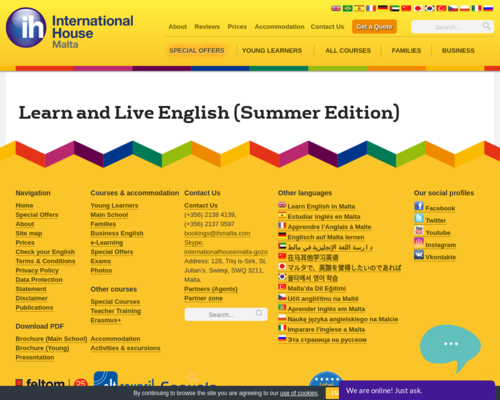
Task: Select the UK flag in the header
Action: [x=336, y=8]
